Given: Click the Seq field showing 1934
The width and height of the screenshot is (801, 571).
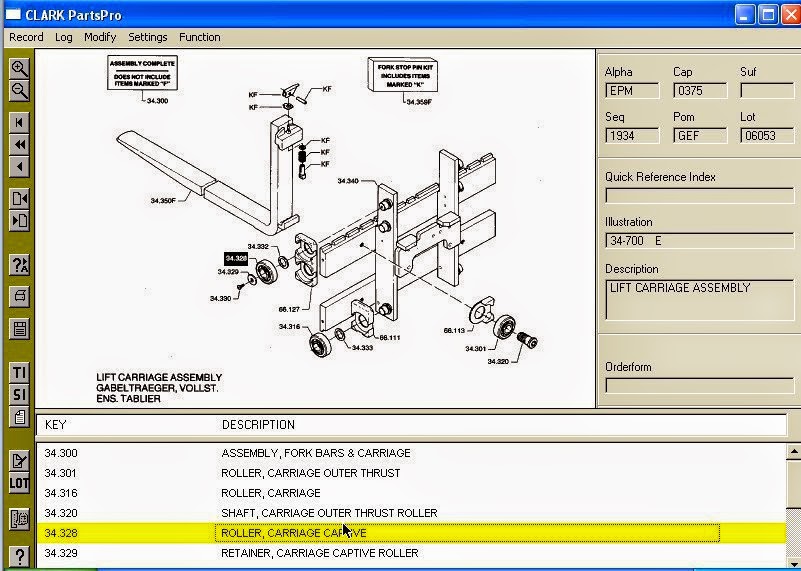Looking at the screenshot, I should tap(632, 136).
